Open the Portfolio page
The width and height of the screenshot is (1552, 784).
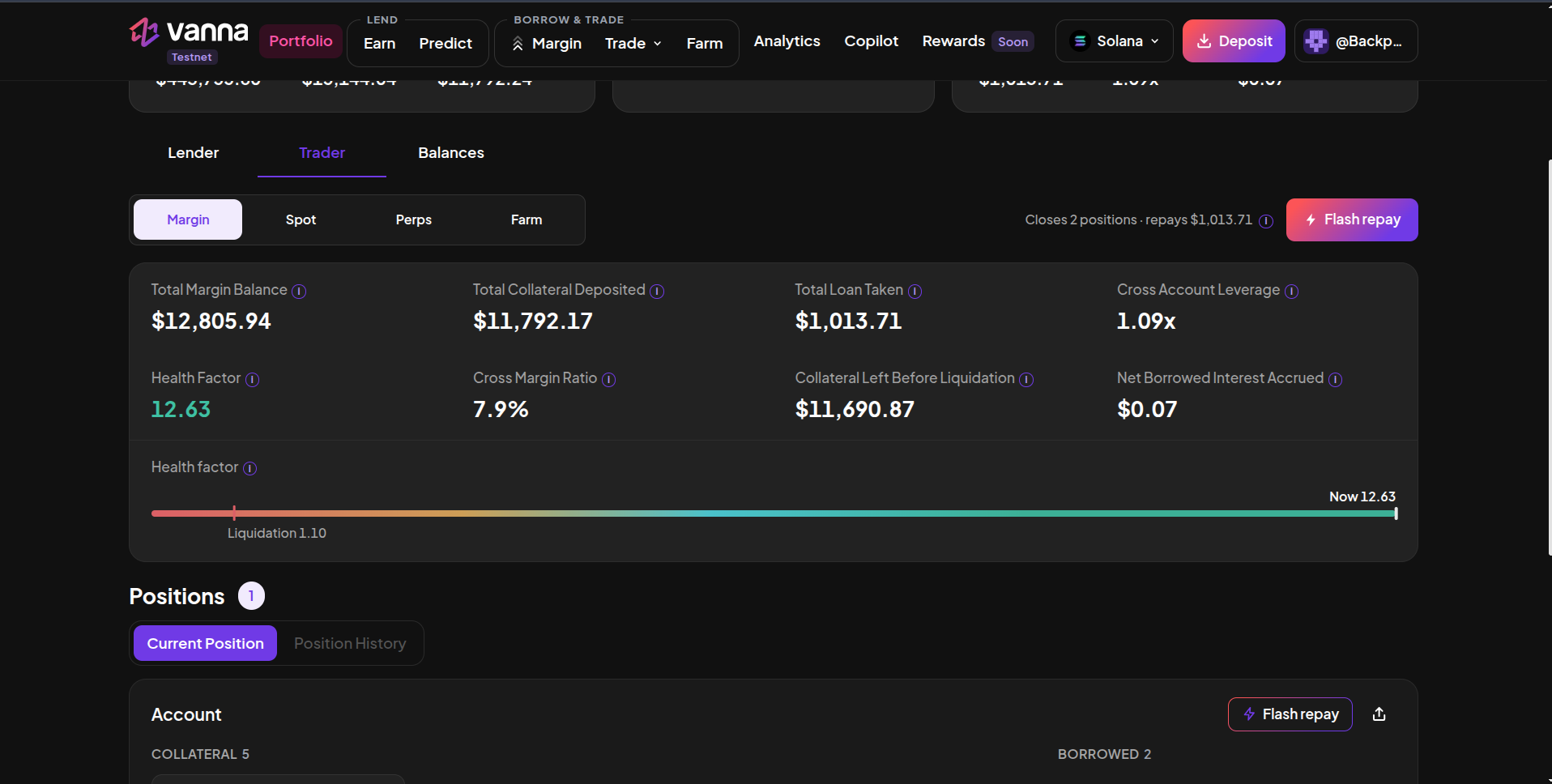tap(301, 41)
